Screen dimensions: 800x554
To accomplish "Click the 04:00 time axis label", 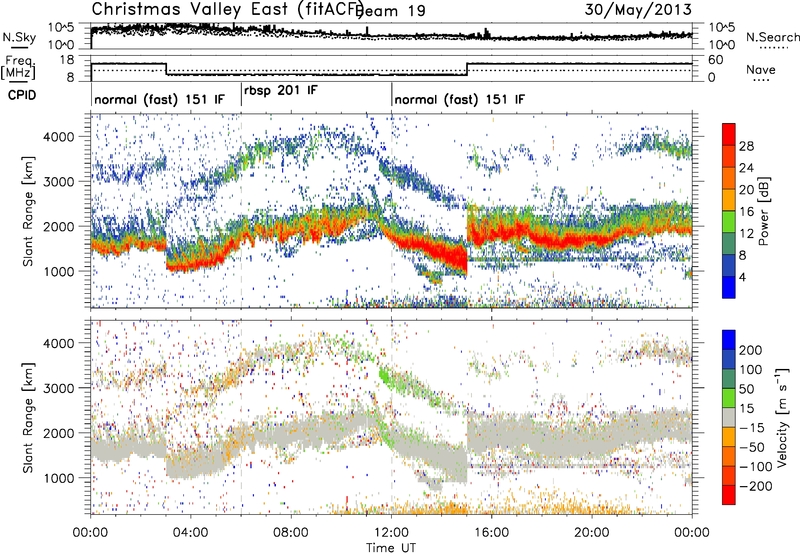I will point(191,533).
